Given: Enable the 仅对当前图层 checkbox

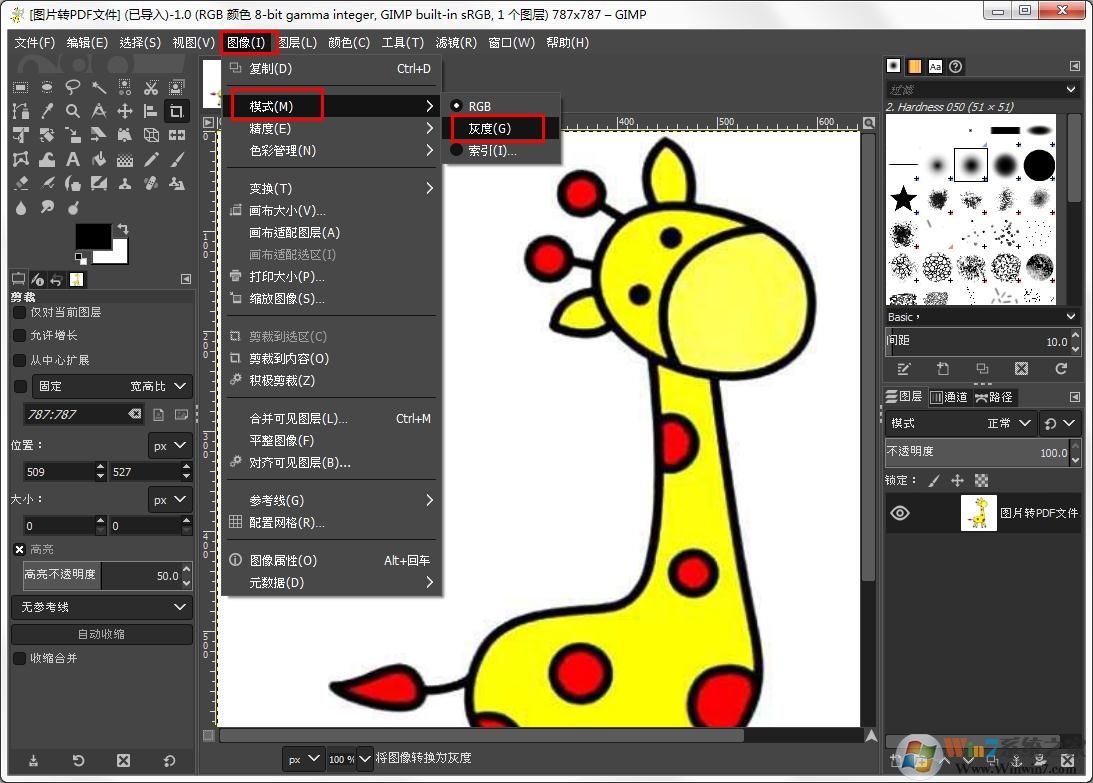Looking at the screenshot, I should click(19, 312).
